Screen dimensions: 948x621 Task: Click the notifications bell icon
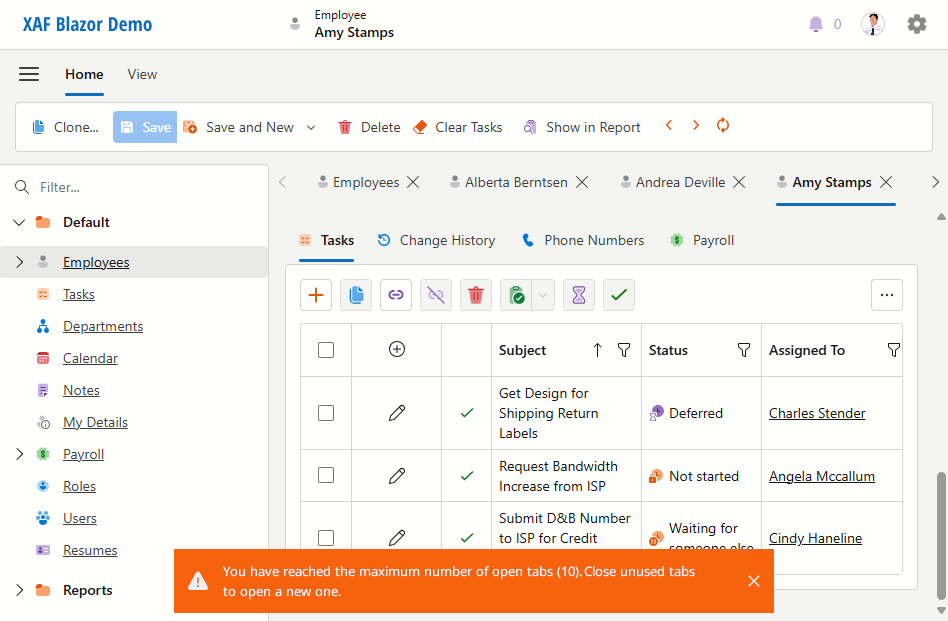(816, 24)
